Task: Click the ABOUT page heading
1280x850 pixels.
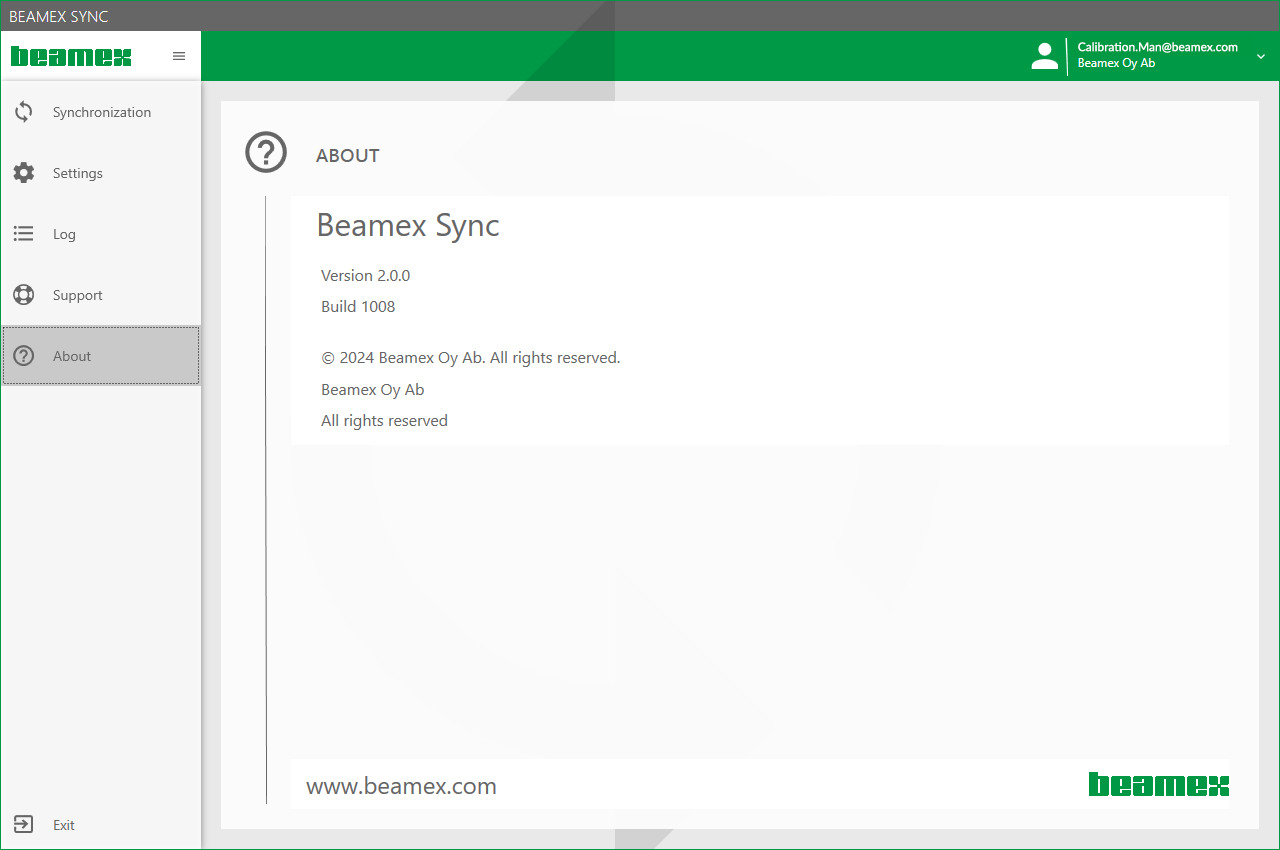Action: (348, 155)
